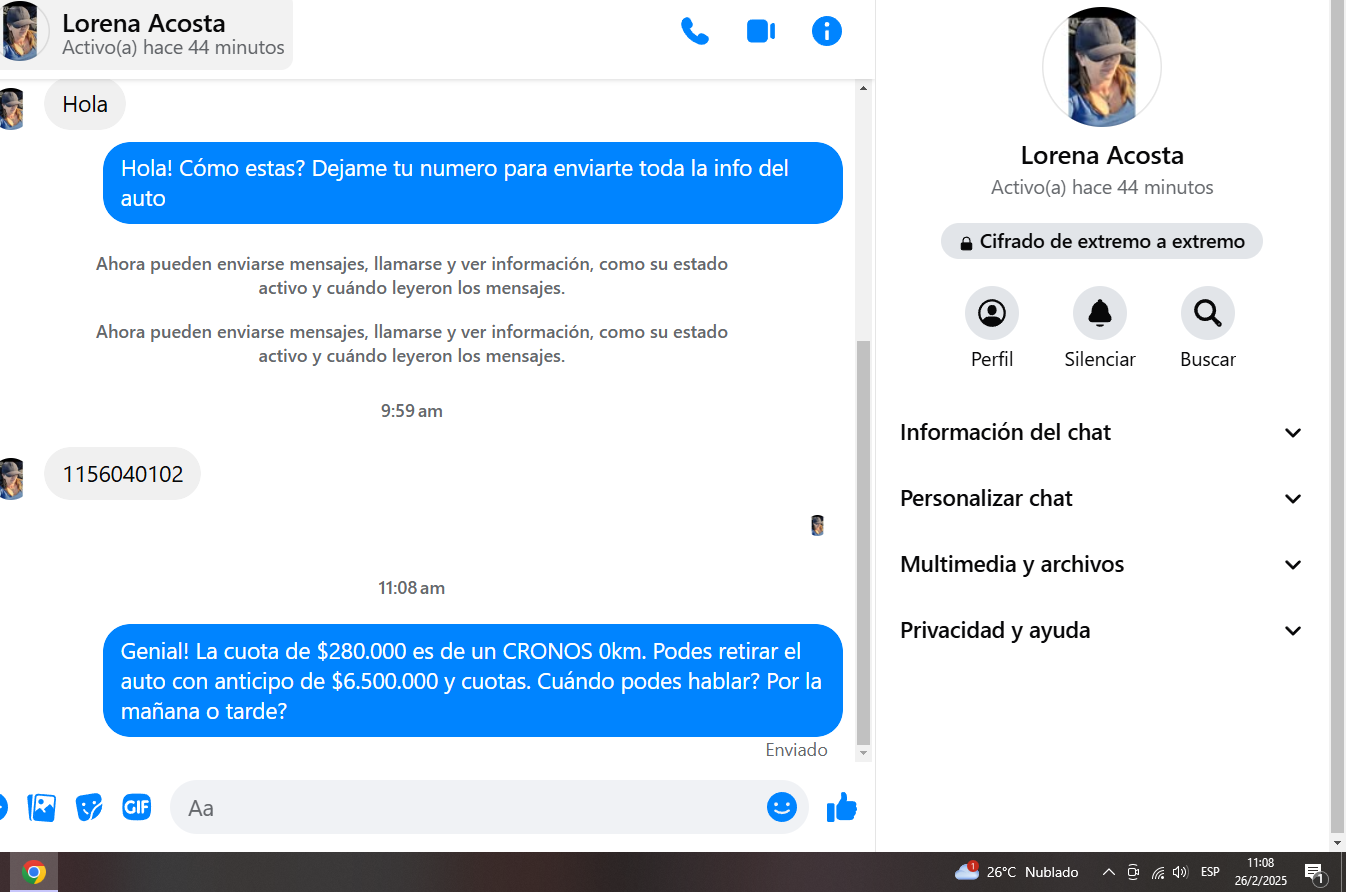This screenshot has height=892, width=1346.
Task: Open the large profile picture in the side panel
Action: [x=1102, y=67]
